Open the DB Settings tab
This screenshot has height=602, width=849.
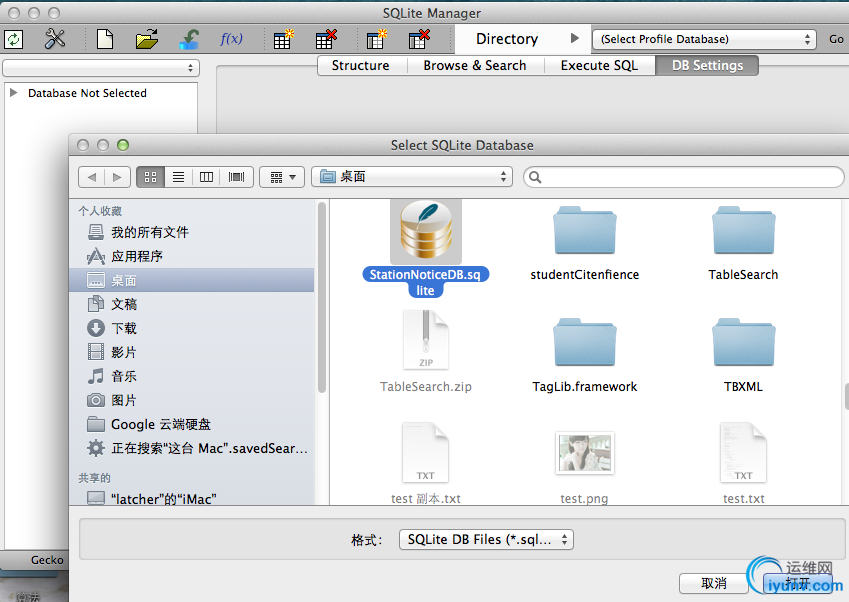point(707,66)
